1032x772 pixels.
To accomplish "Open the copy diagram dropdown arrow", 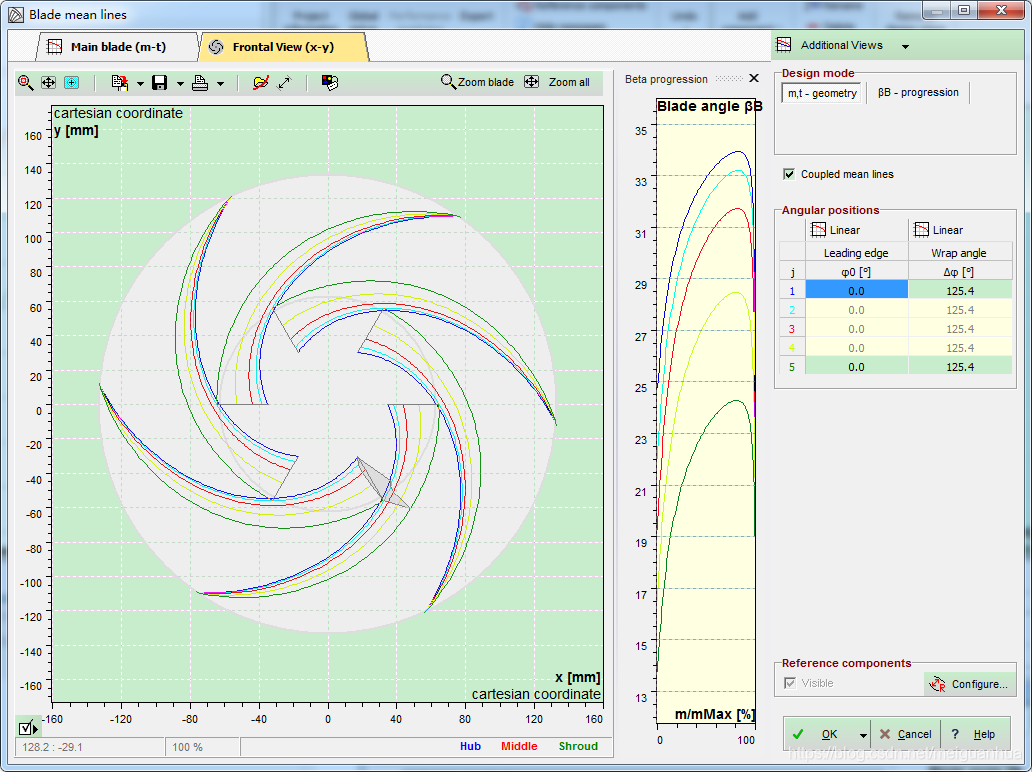I will click(140, 84).
